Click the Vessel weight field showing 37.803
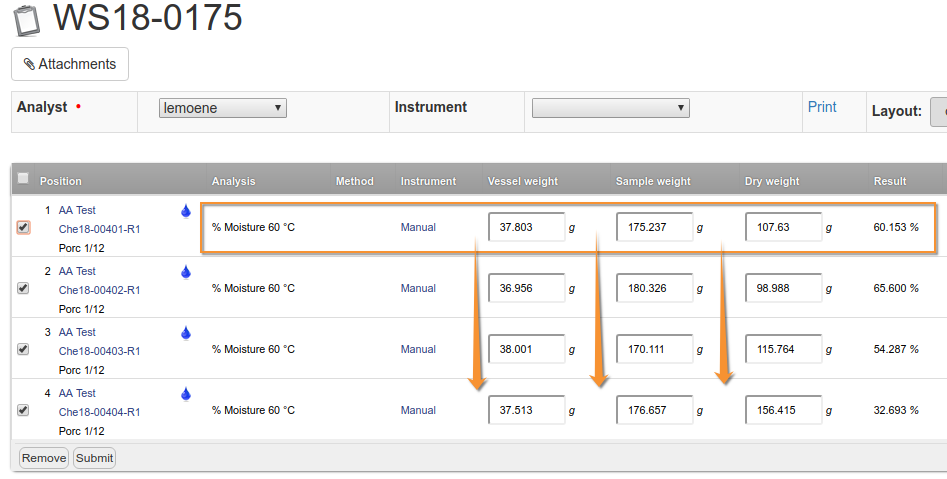Image resolution: width=947 pixels, height=479 pixels. [526, 227]
